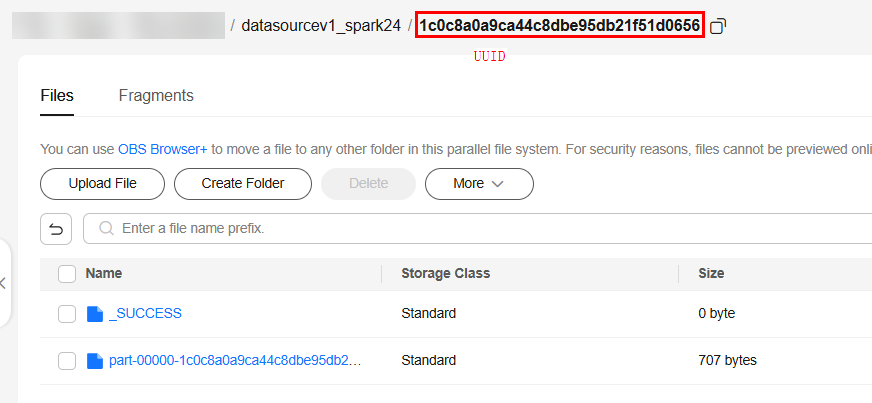Viewport: 872px width, 403px height.
Task: Click the search magnifier icon
Action: point(106,228)
